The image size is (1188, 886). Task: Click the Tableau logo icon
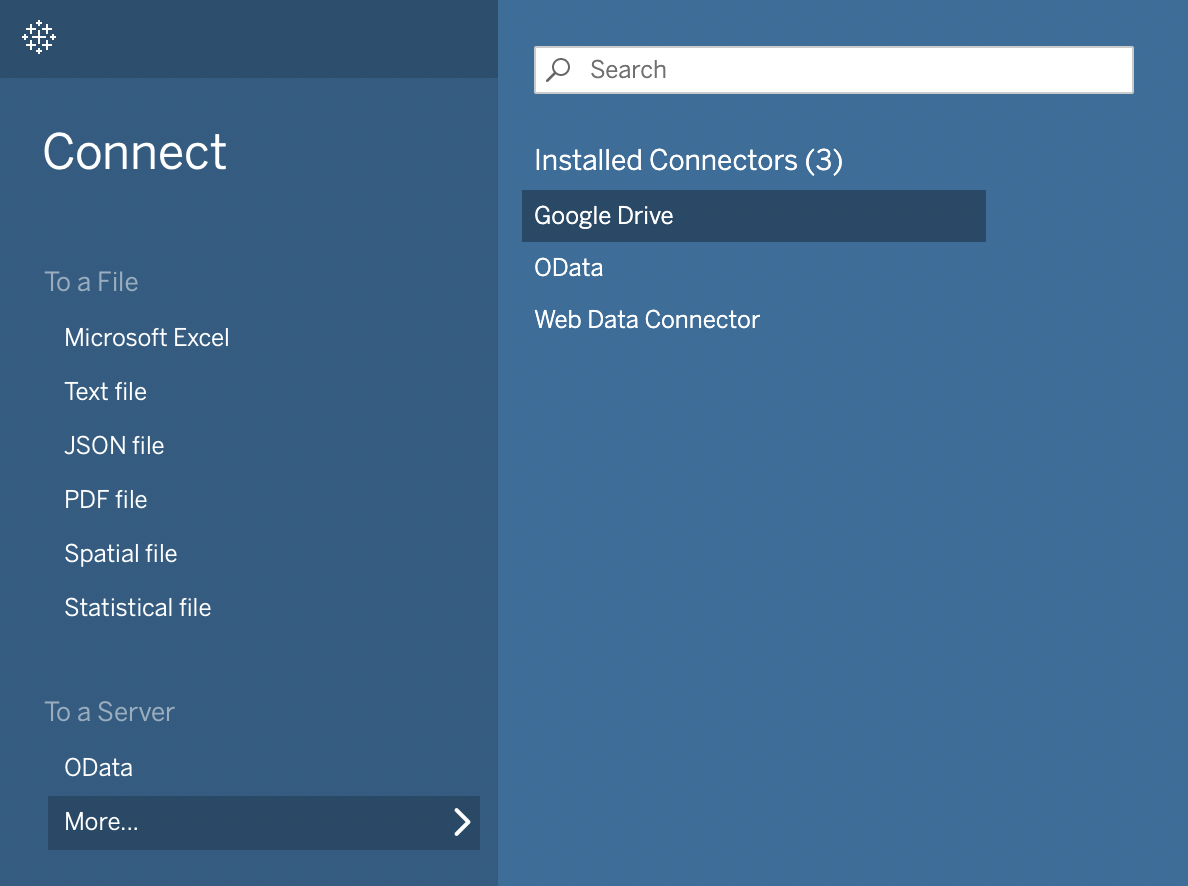tap(39, 36)
